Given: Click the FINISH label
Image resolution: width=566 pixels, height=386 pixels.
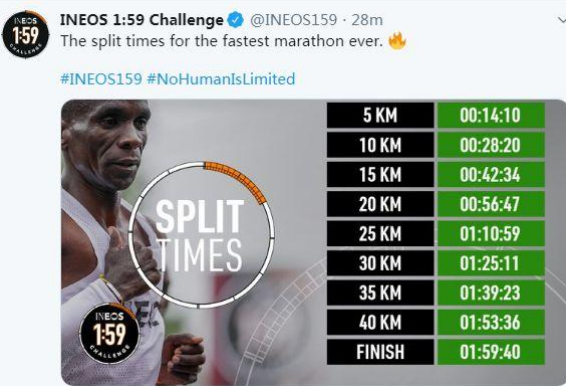Looking at the screenshot, I should click(380, 352).
